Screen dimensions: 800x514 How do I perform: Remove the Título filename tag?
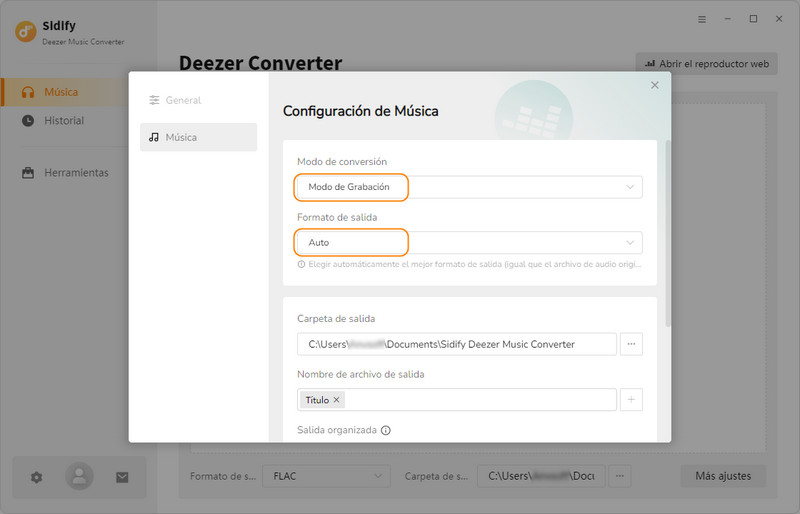pyautogui.click(x=336, y=400)
